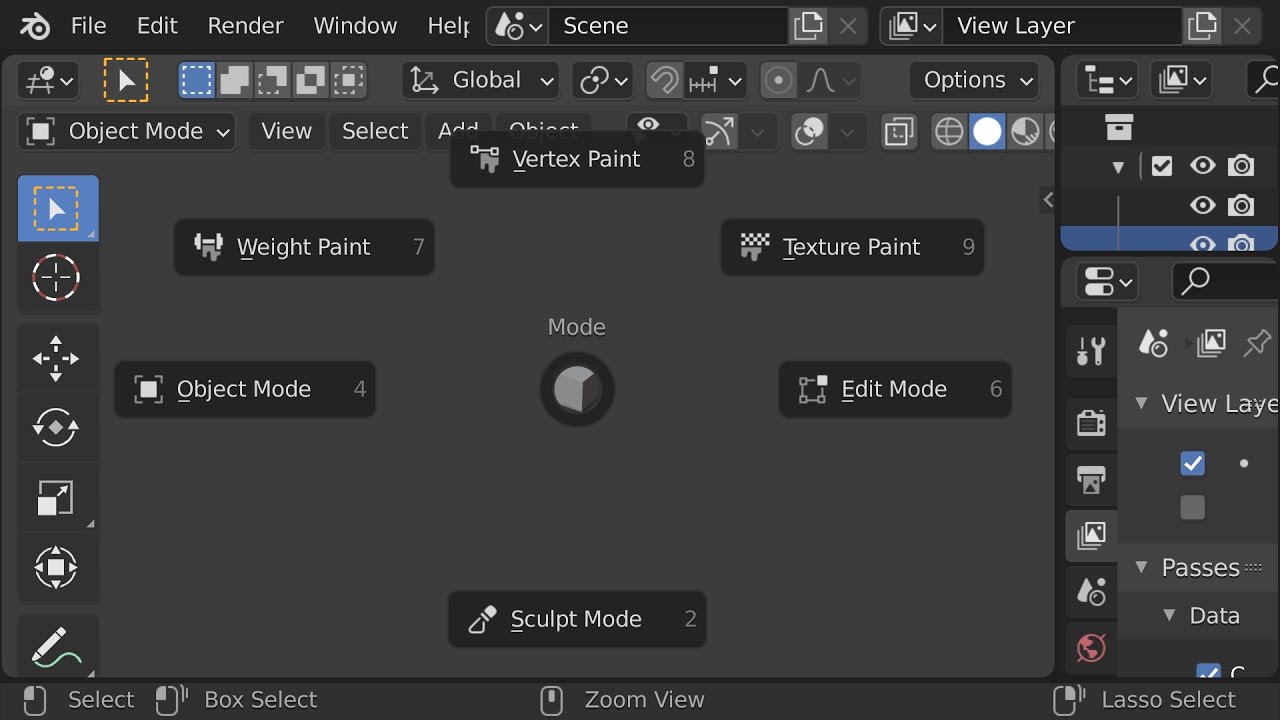Open the viewport Select menu
Viewport: 1280px width, 720px height.
[375, 131]
